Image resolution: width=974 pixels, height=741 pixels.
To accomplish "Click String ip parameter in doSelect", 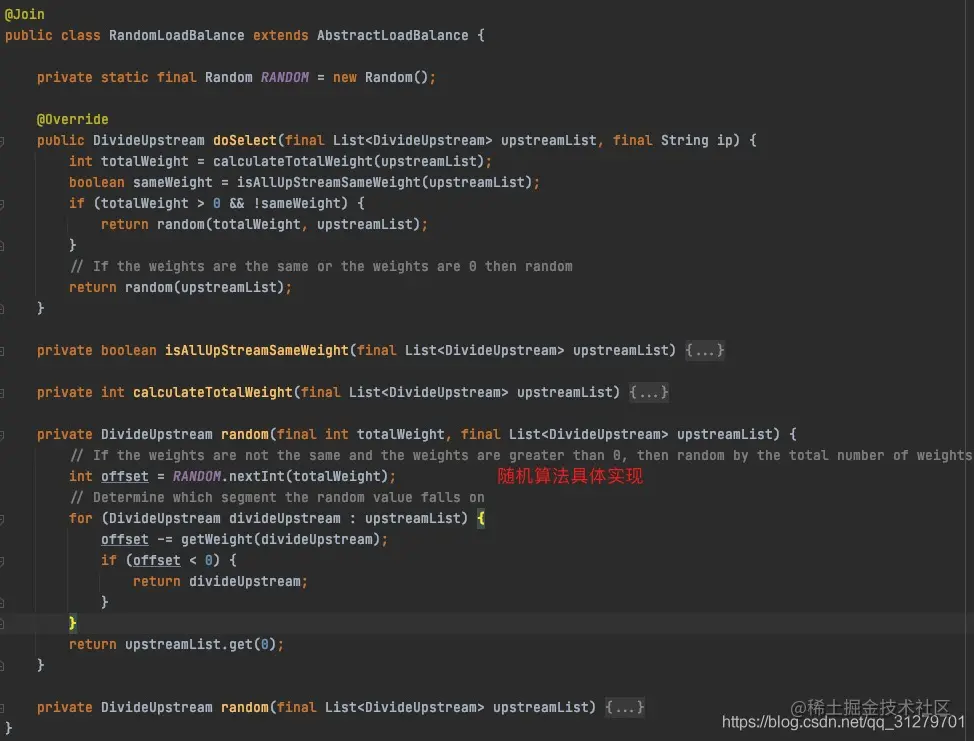I will point(697,140).
